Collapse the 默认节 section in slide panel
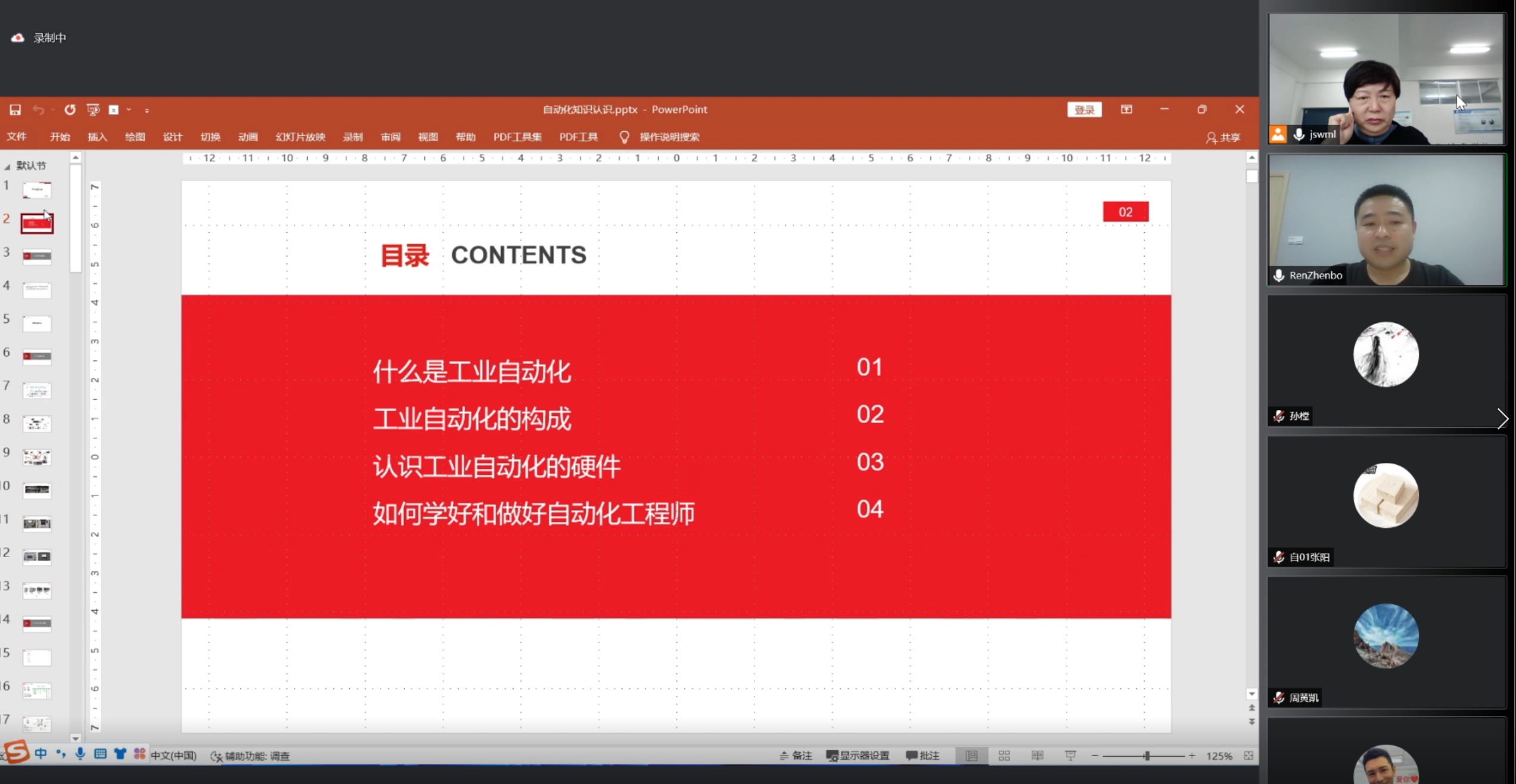The image size is (1516, 784). (7, 166)
